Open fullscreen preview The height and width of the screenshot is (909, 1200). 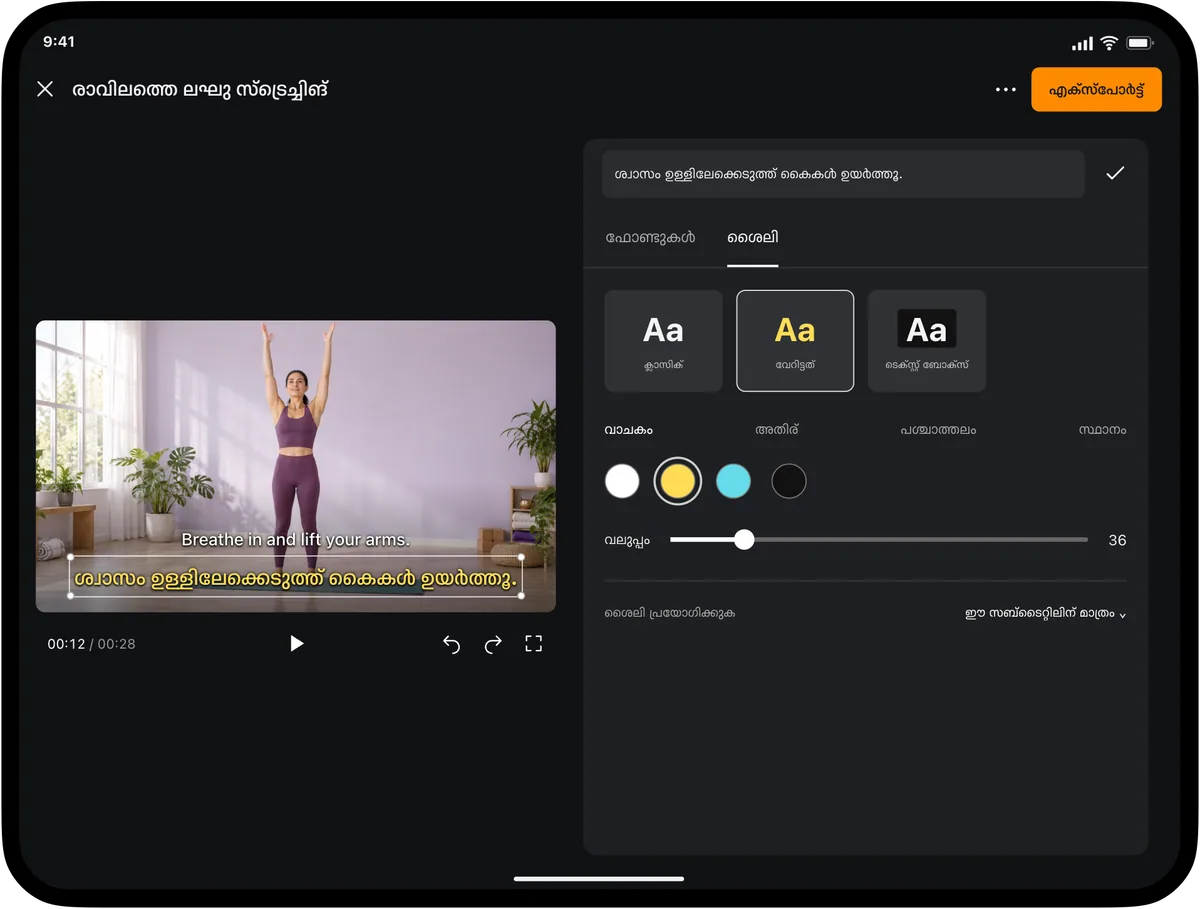[x=533, y=644]
